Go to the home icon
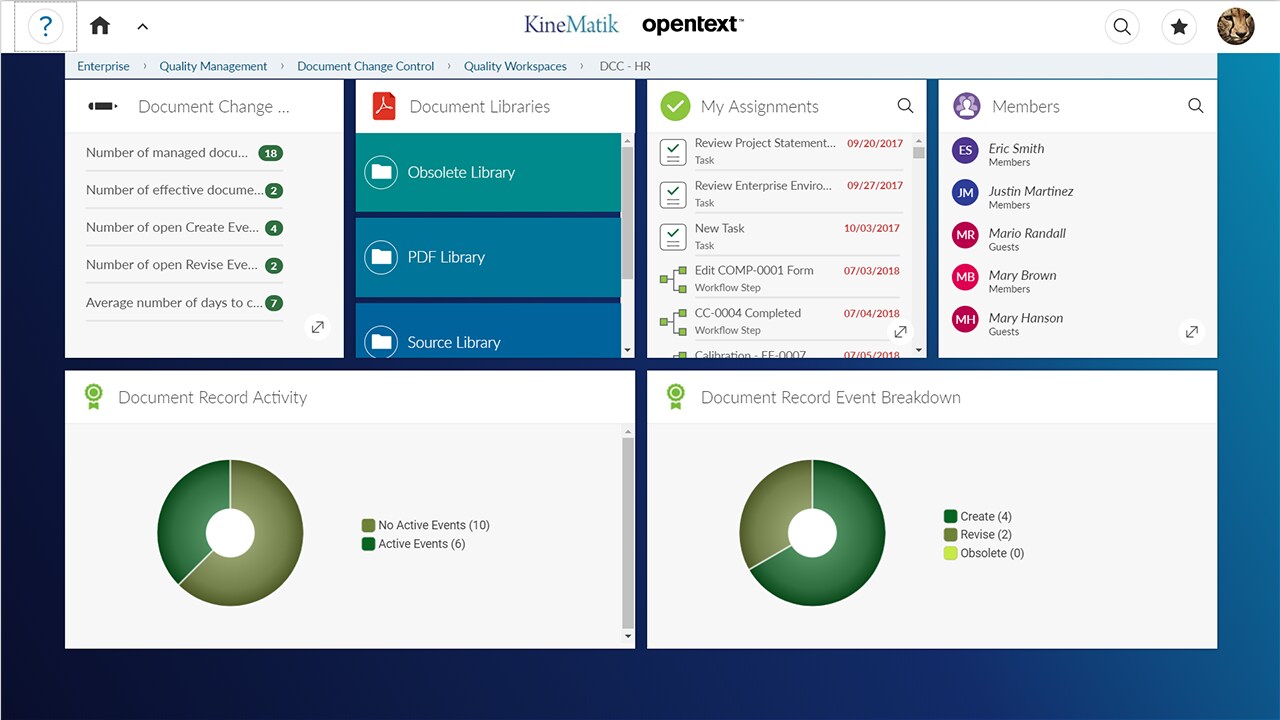The width and height of the screenshot is (1280, 720). tap(100, 26)
